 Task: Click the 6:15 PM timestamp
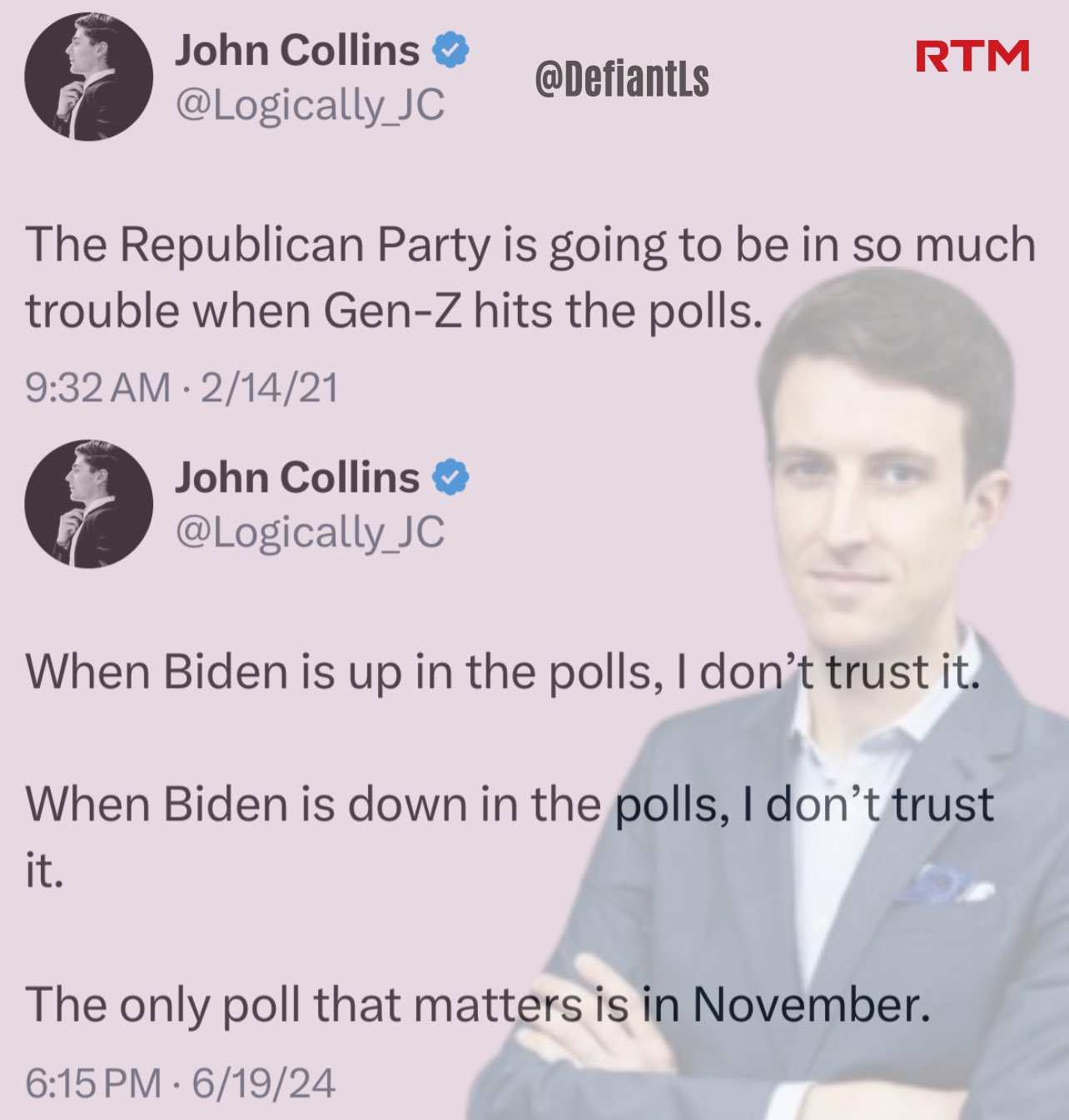93,1083
